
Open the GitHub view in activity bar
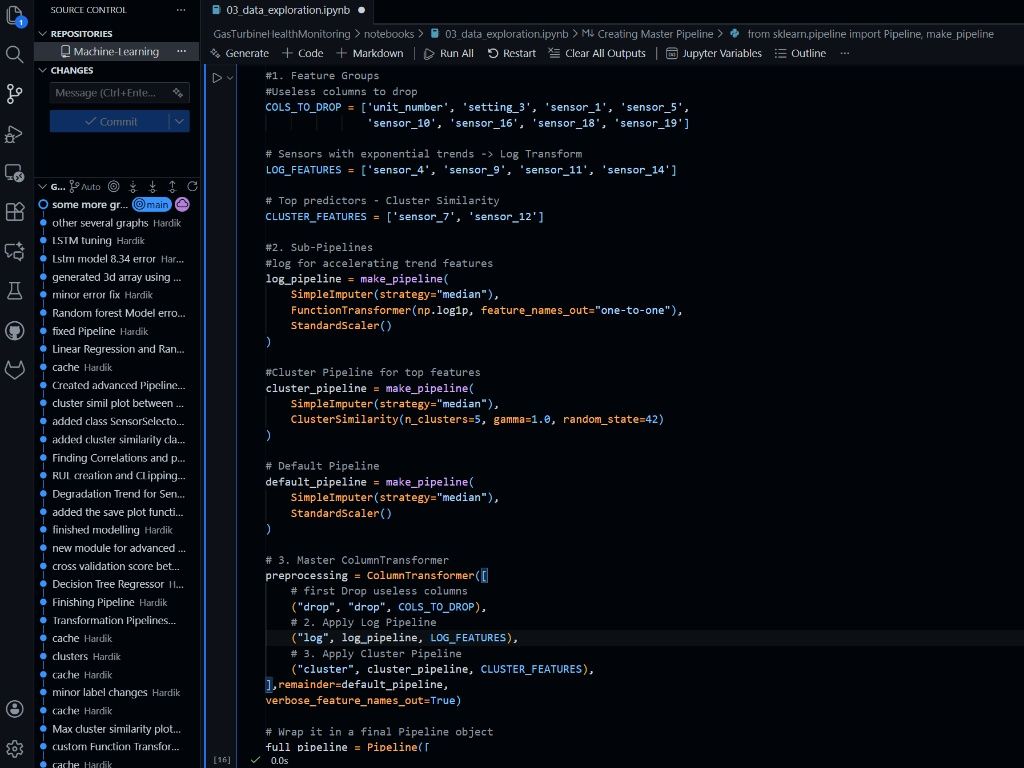[x=15, y=330]
